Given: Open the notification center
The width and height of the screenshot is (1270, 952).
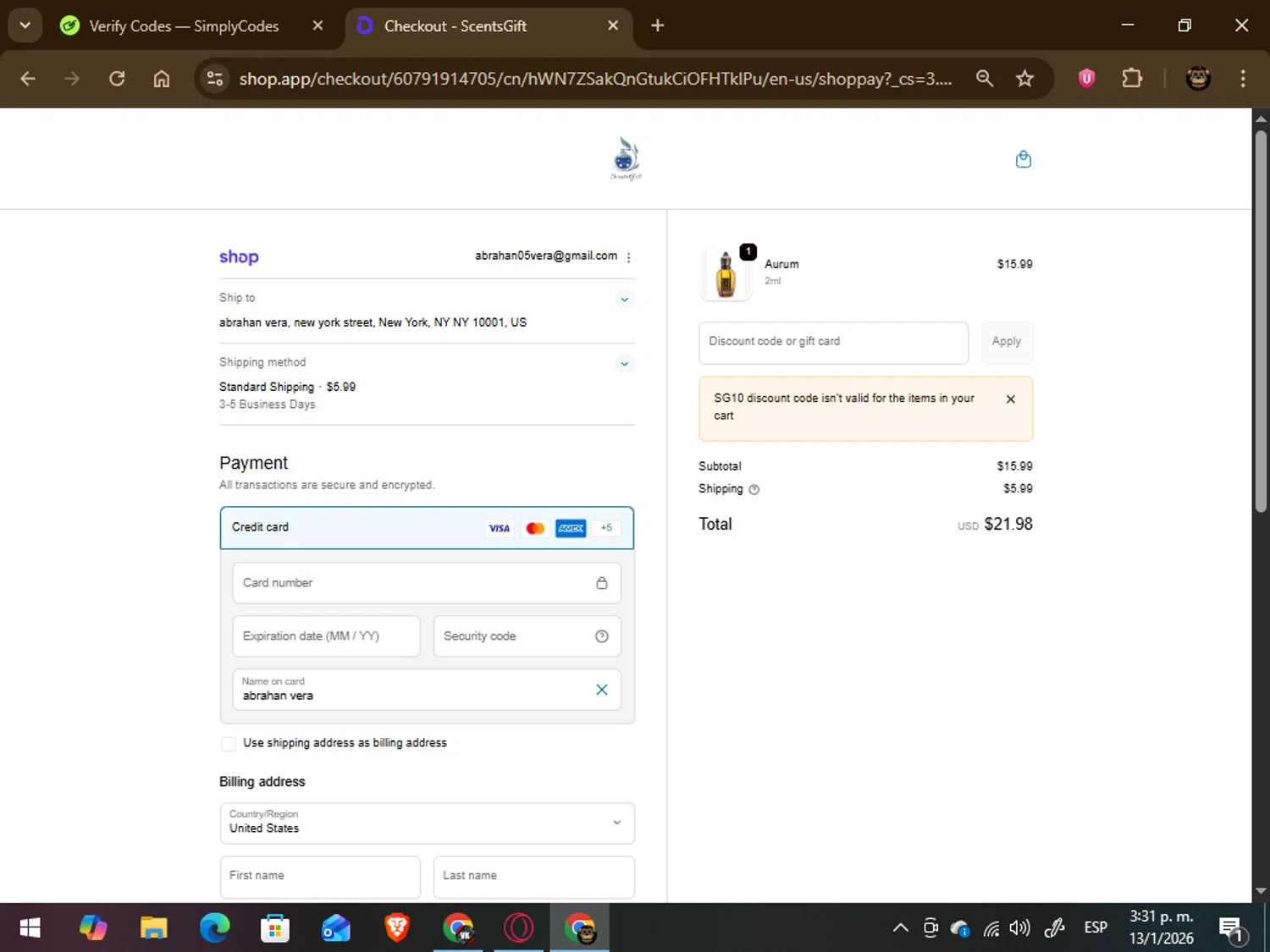Looking at the screenshot, I should click(1233, 929).
